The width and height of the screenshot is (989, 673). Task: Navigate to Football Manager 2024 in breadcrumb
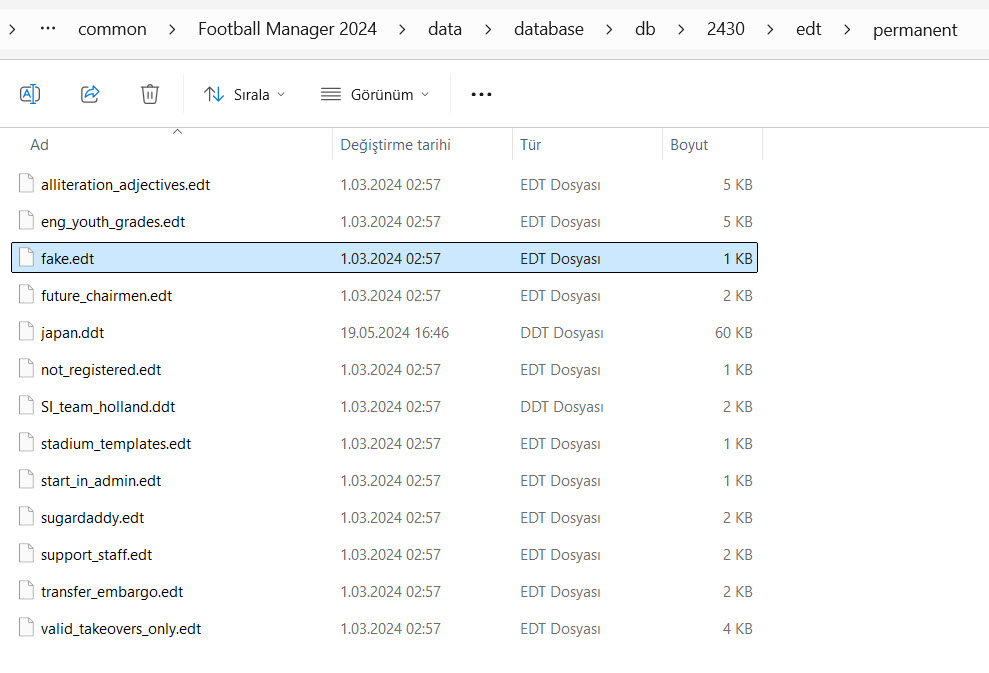287,29
